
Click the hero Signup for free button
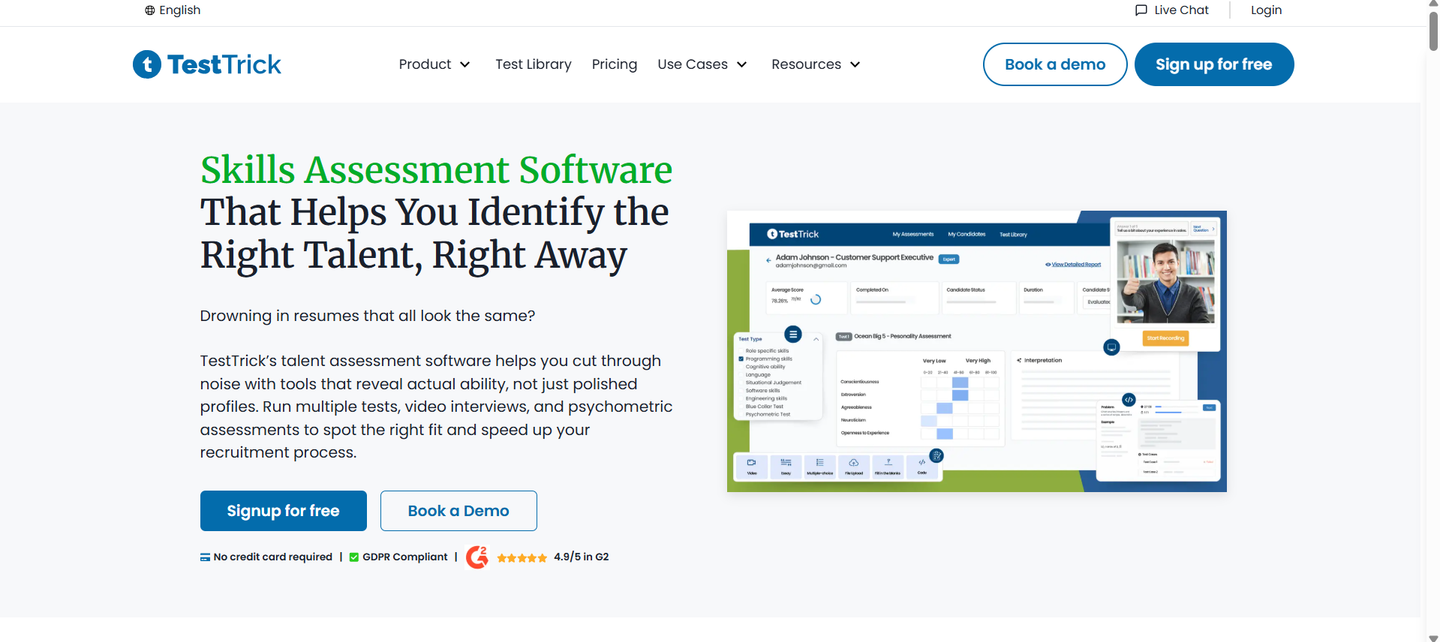[283, 511]
